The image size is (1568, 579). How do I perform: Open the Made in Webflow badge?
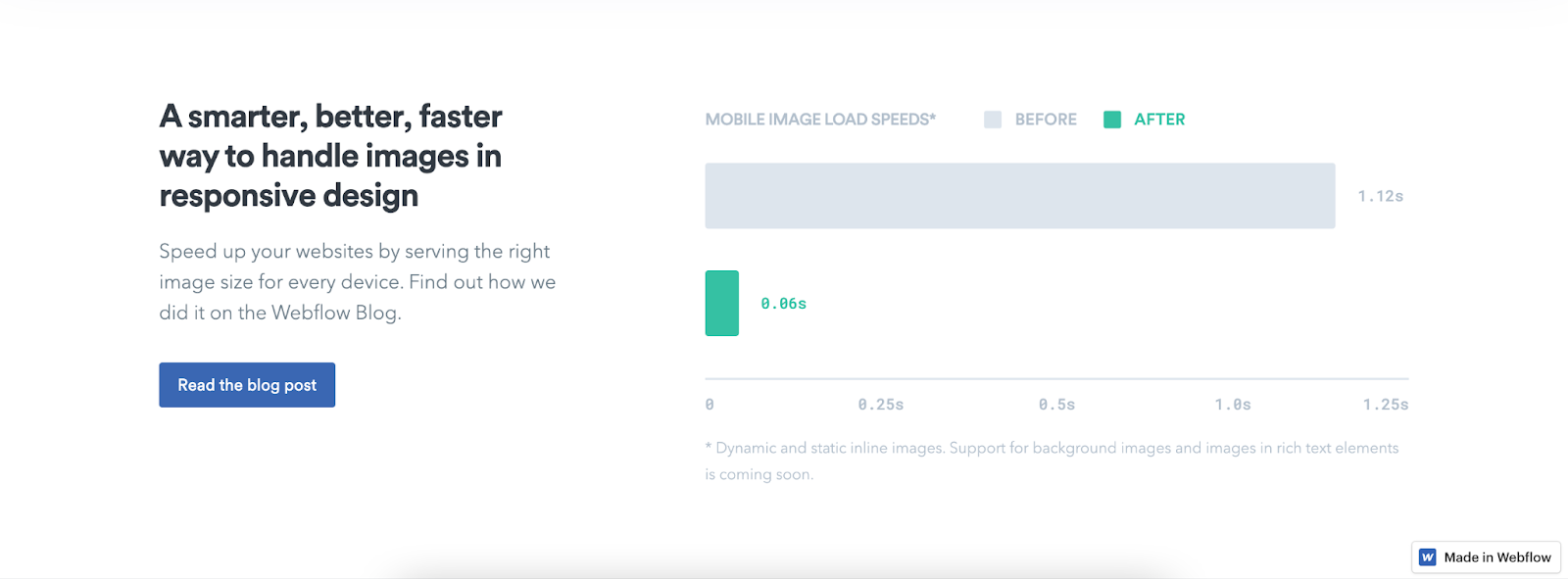pyautogui.click(x=1486, y=557)
